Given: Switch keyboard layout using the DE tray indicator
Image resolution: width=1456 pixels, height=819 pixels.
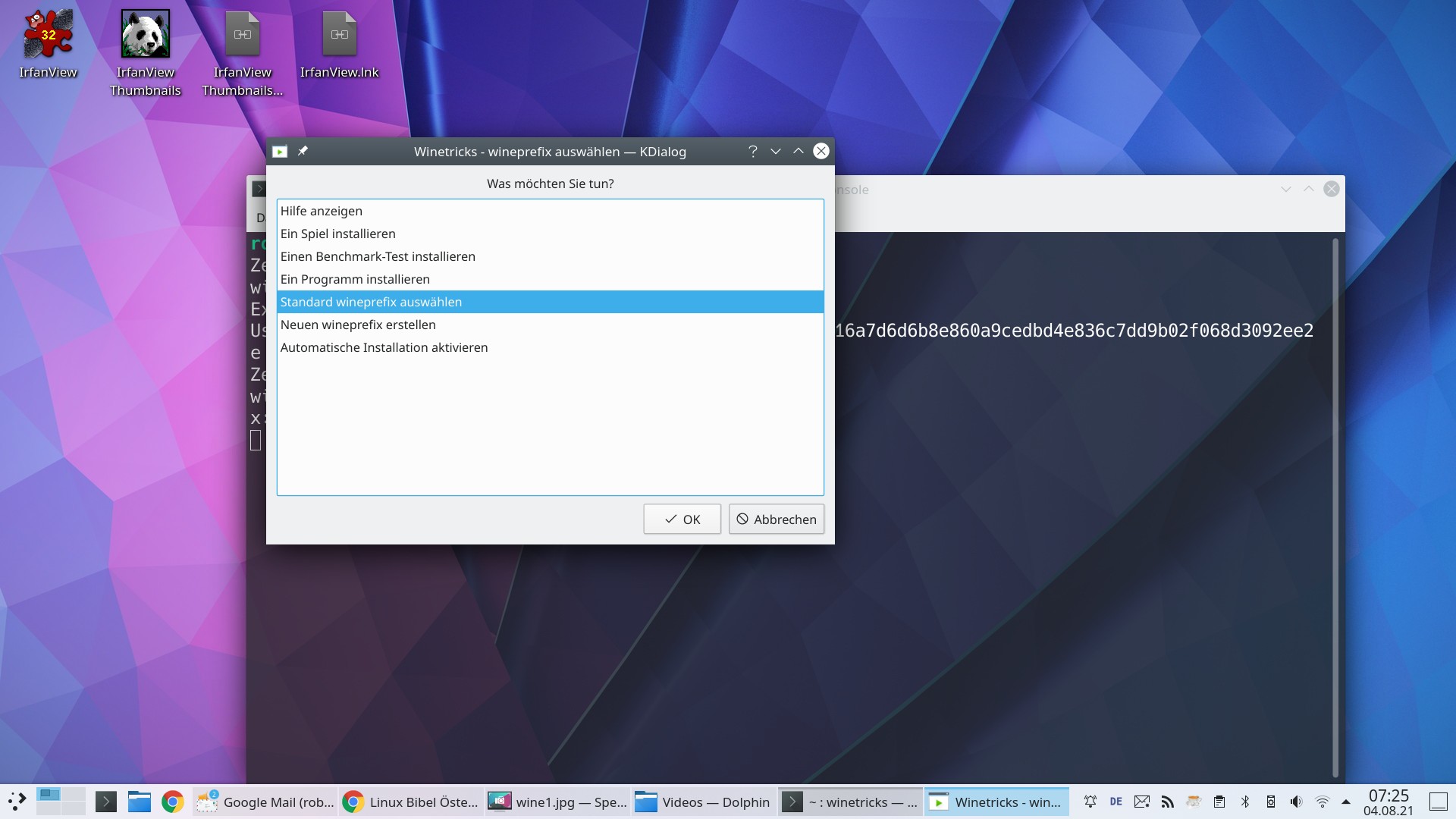Looking at the screenshot, I should [x=1116, y=802].
